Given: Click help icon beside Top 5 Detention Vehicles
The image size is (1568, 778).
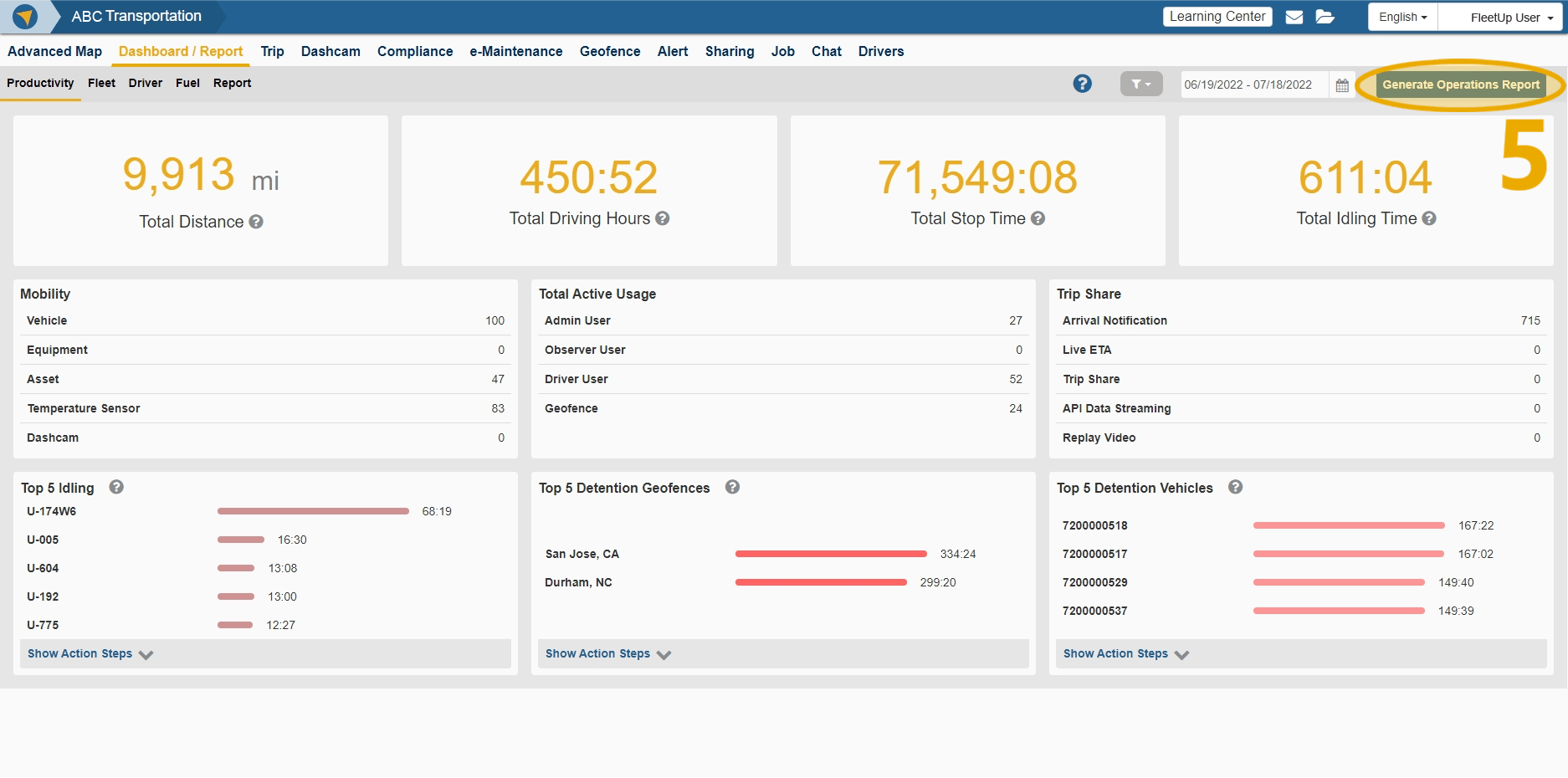Looking at the screenshot, I should click(1235, 487).
